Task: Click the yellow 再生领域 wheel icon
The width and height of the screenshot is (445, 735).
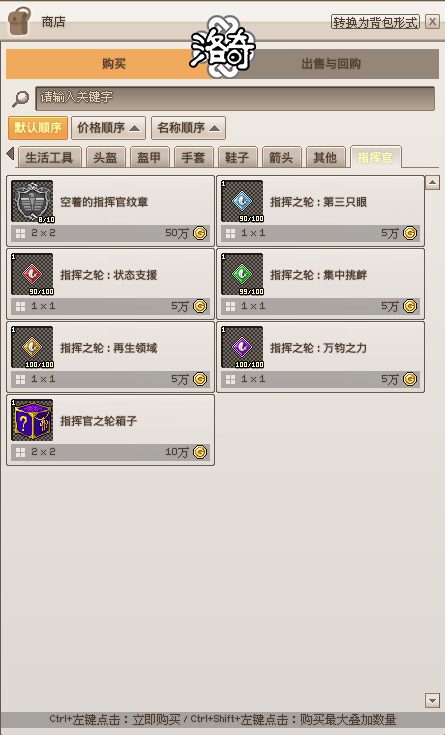Action: 32,347
